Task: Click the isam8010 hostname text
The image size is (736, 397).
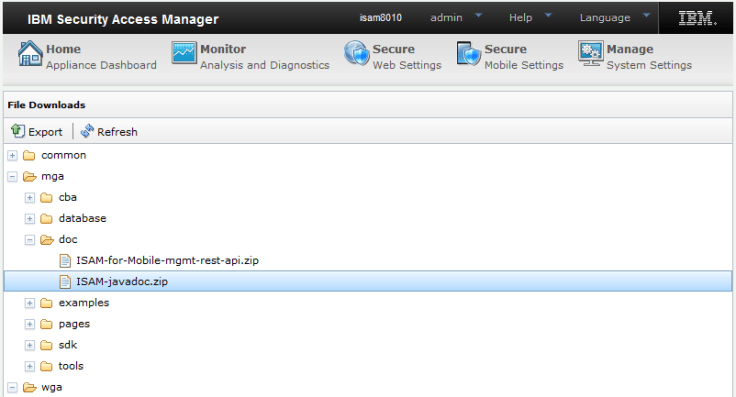Action: click(381, 18)
